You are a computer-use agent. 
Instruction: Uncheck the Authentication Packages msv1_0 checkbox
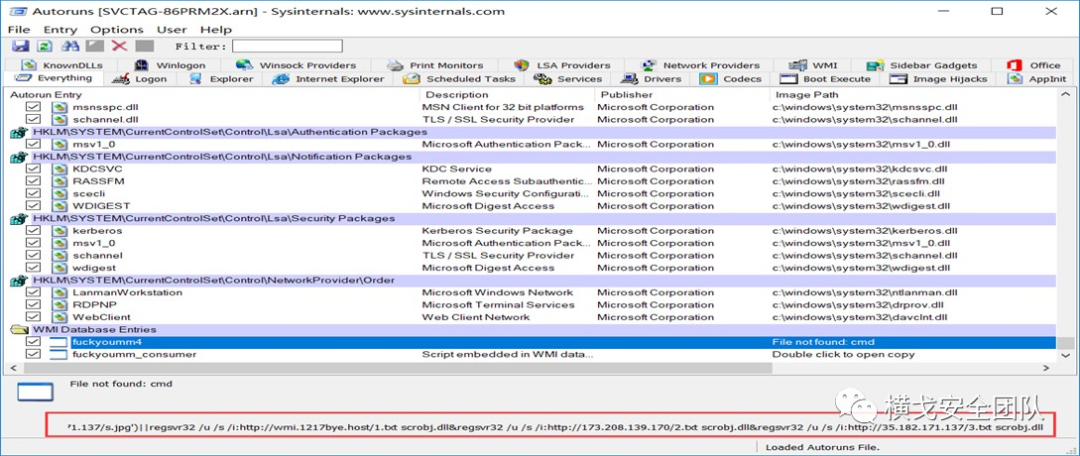point(33,144)
